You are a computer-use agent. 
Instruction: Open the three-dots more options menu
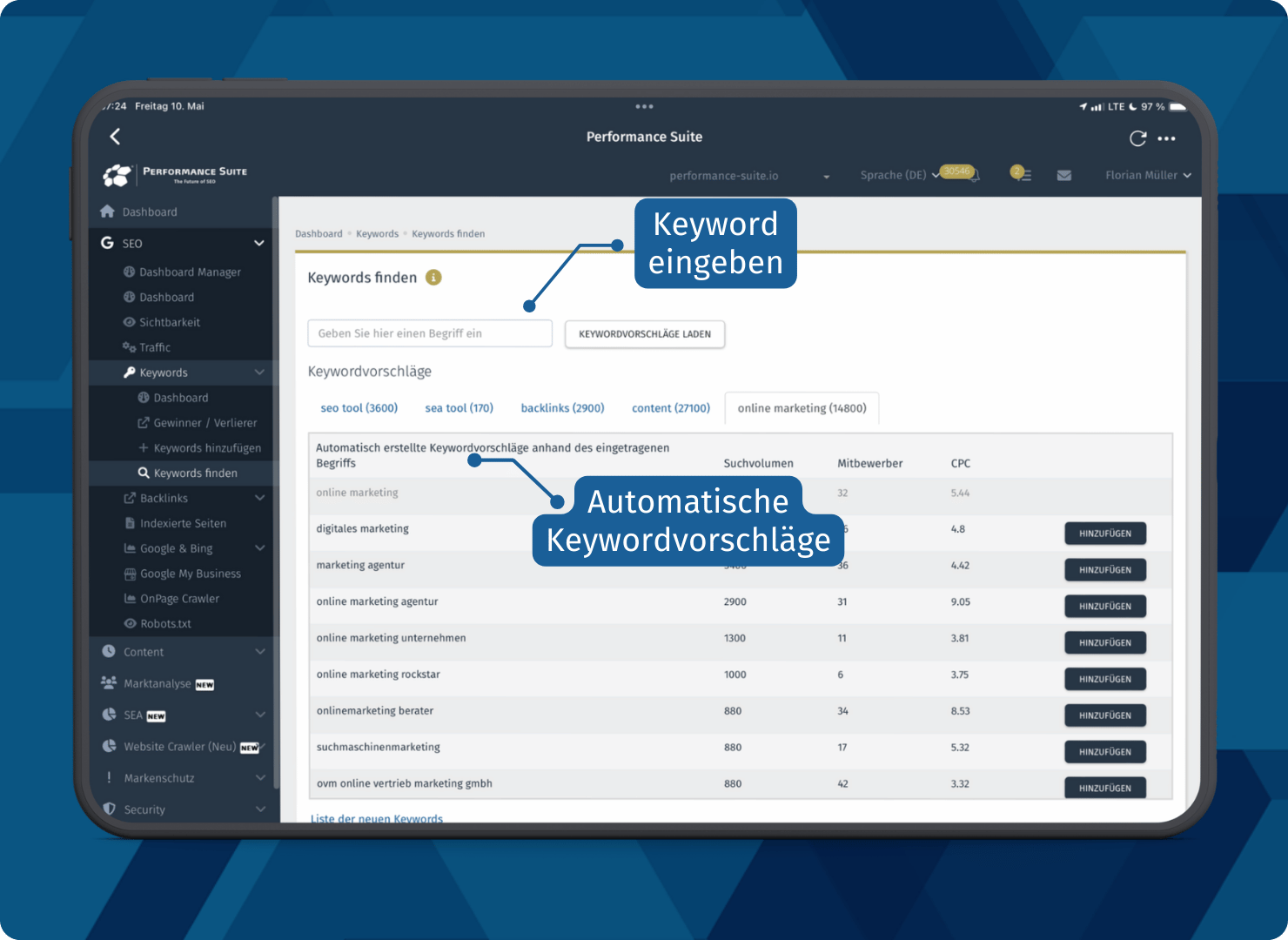(1167, 138)
